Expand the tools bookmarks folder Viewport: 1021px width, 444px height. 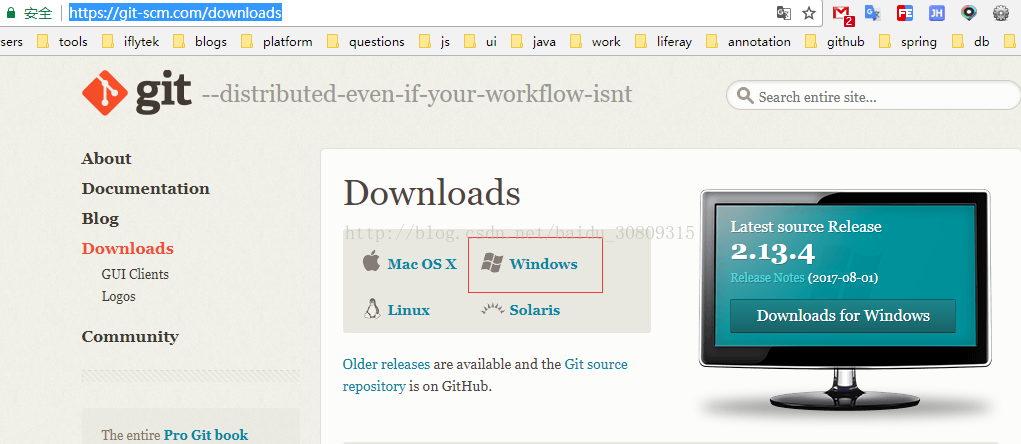62,42
